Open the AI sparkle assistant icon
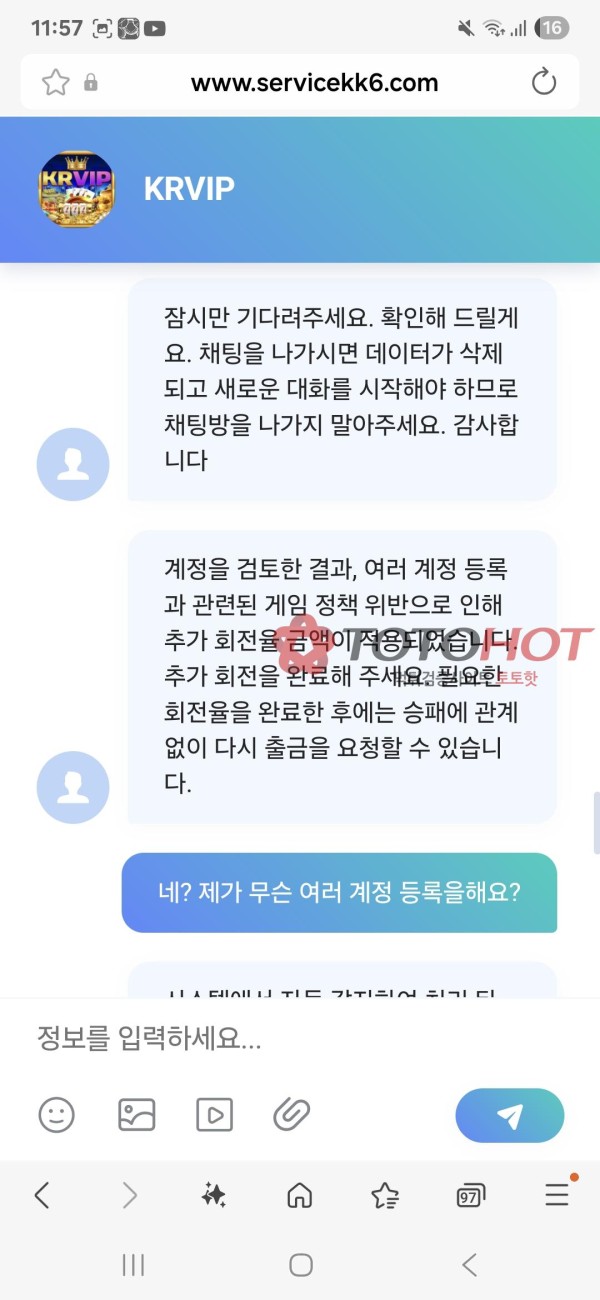 pos(213,1194)
